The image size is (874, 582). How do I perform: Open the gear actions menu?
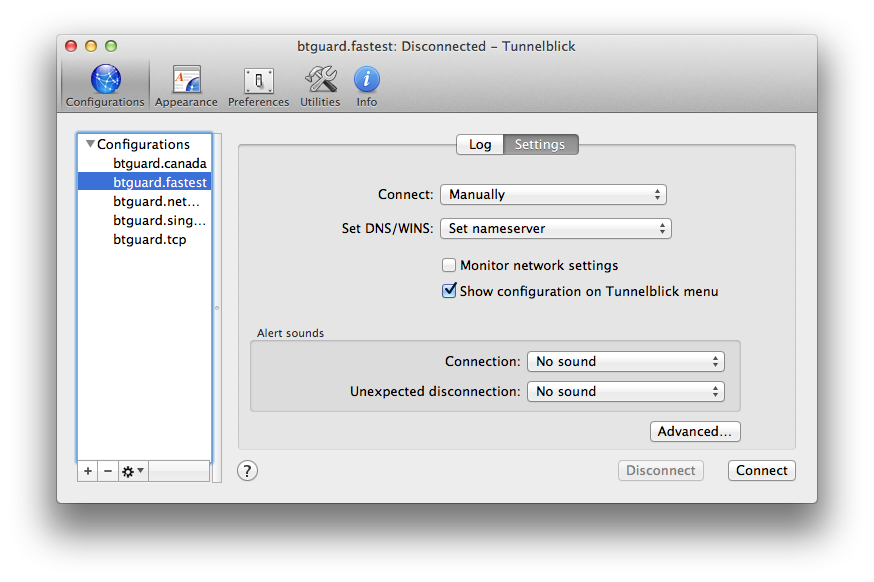132,471
